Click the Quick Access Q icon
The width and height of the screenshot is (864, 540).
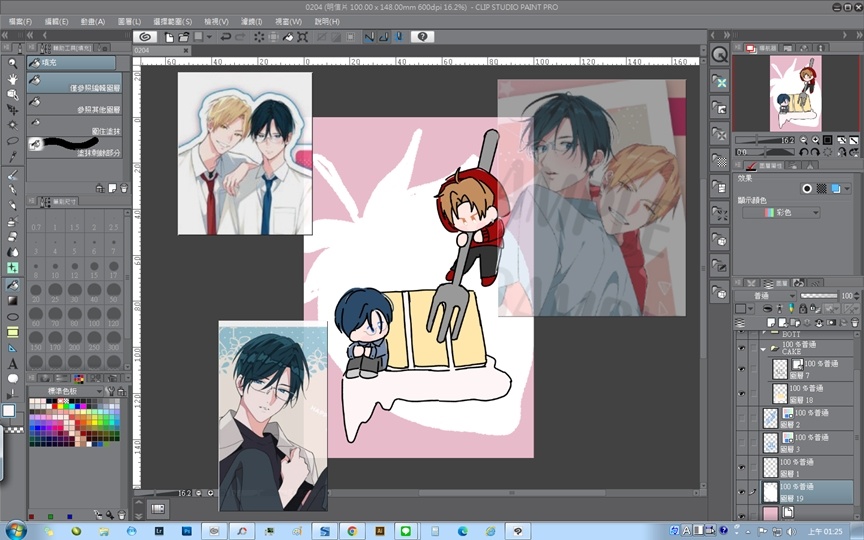click(720, 55)
